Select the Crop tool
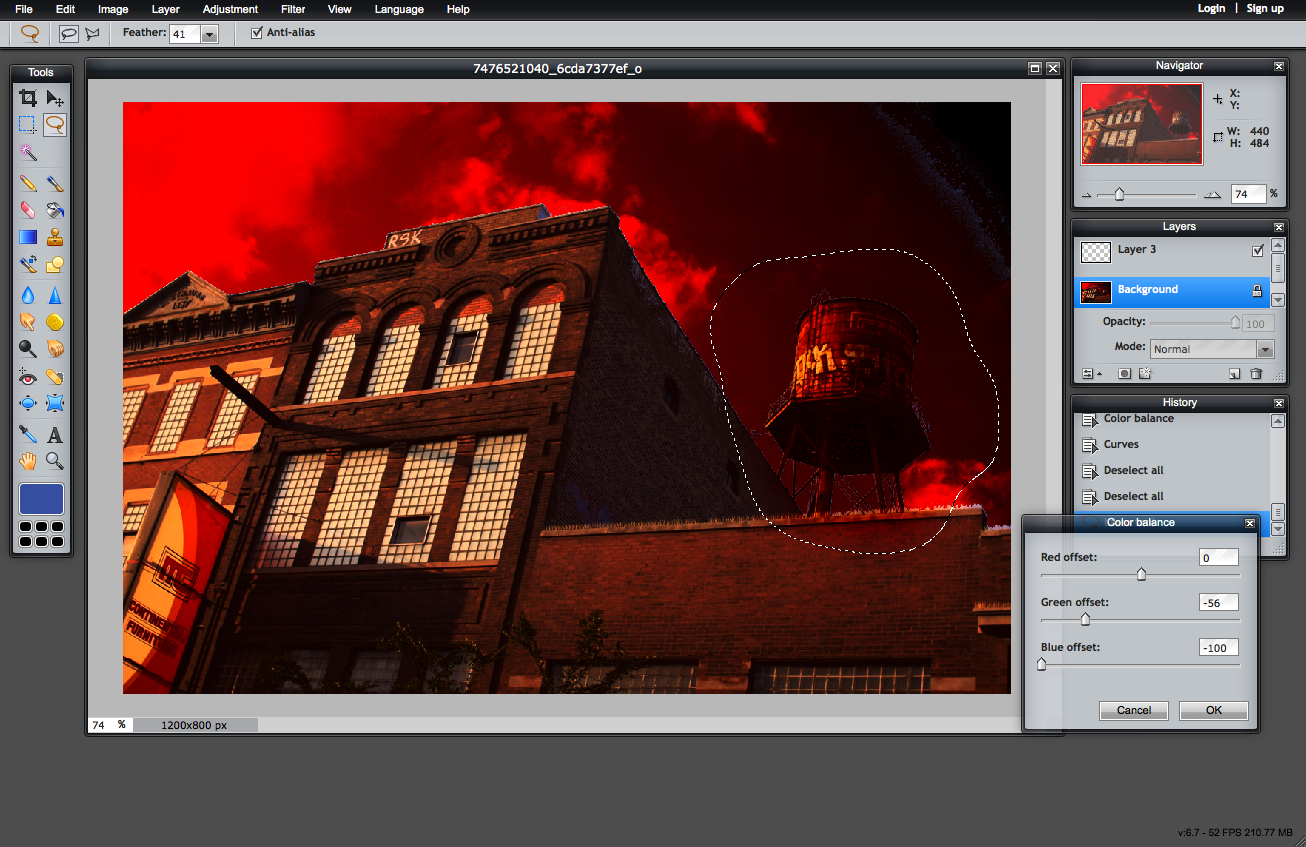 [x=28, y=98]
